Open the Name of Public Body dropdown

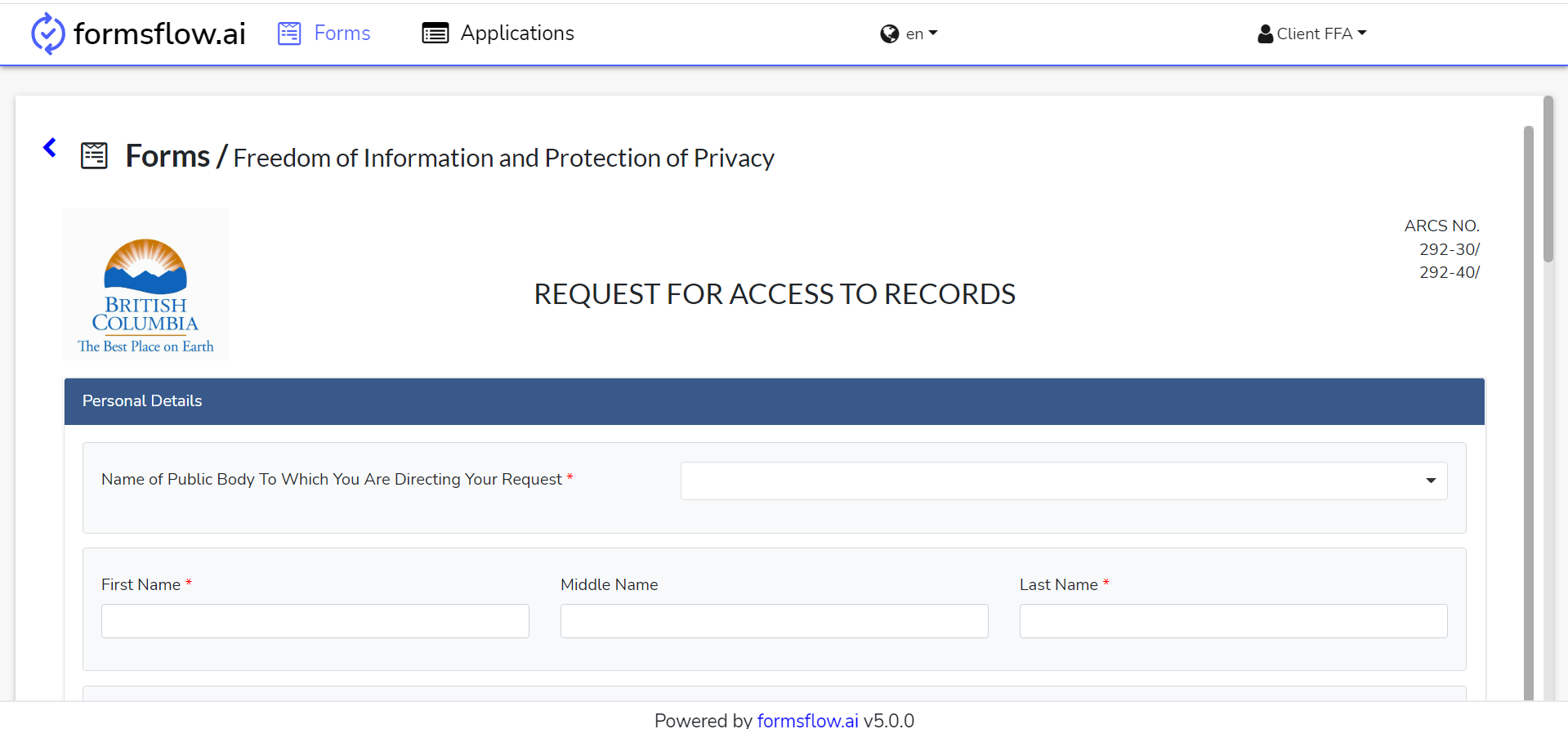(1064, 481)
